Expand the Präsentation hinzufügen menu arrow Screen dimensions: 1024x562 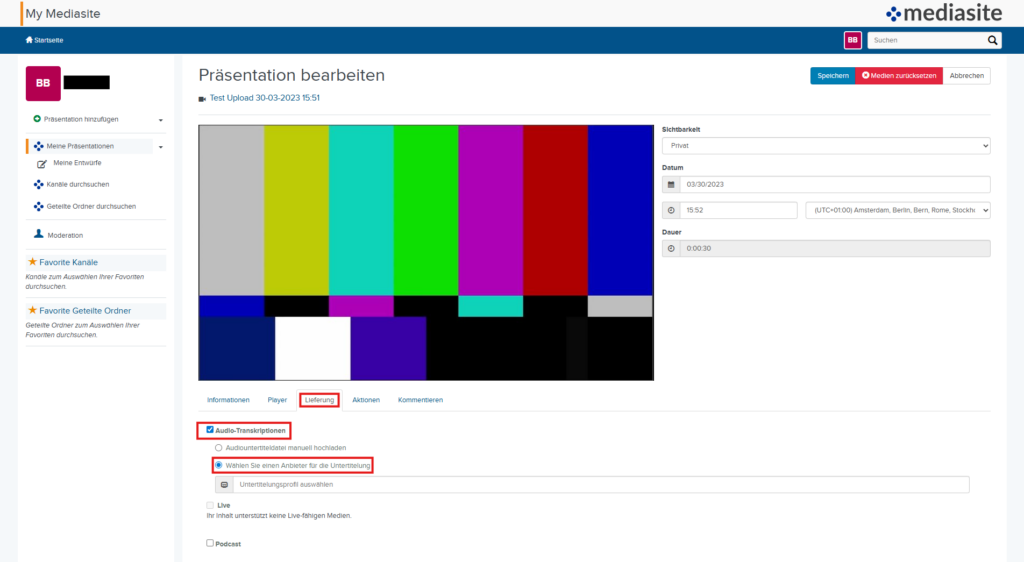pos(161,120)
